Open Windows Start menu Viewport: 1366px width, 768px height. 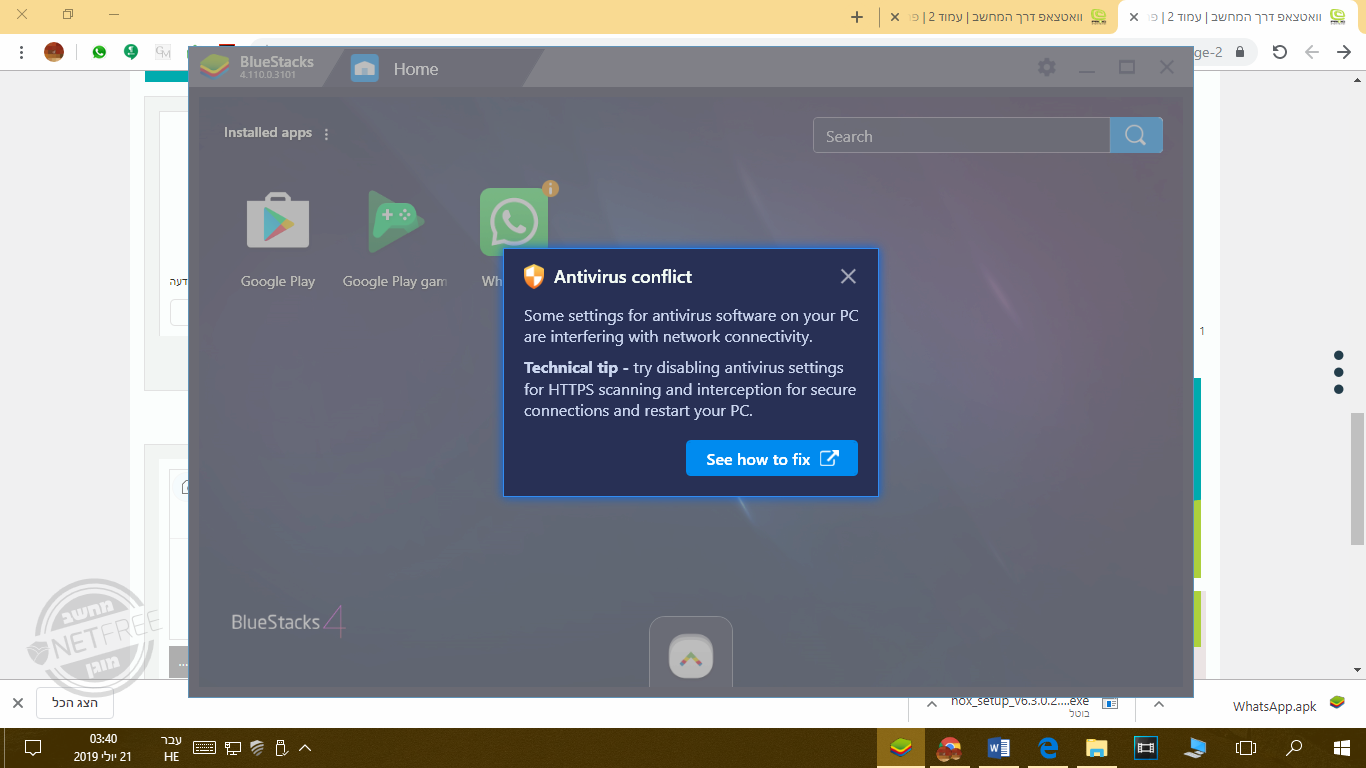pyautogui.click(x=1342, y=748)
